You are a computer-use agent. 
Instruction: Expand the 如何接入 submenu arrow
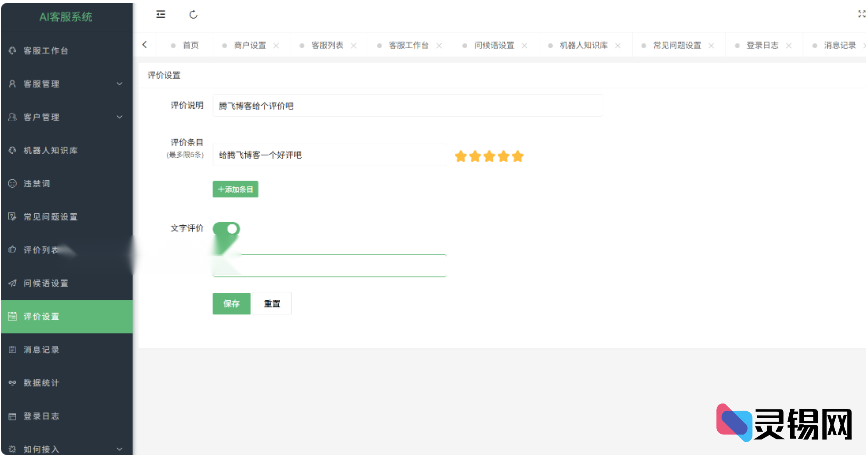(x=119, y=449)
